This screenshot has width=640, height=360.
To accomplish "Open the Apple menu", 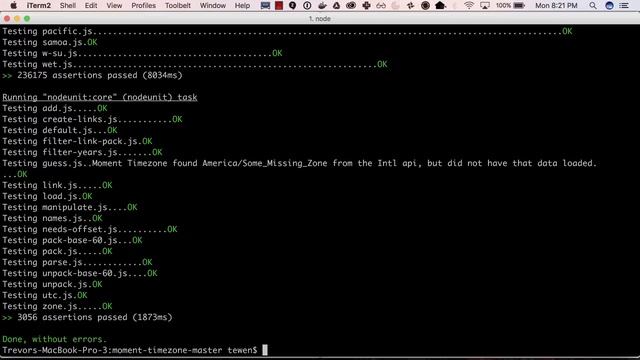I will 13,5.
